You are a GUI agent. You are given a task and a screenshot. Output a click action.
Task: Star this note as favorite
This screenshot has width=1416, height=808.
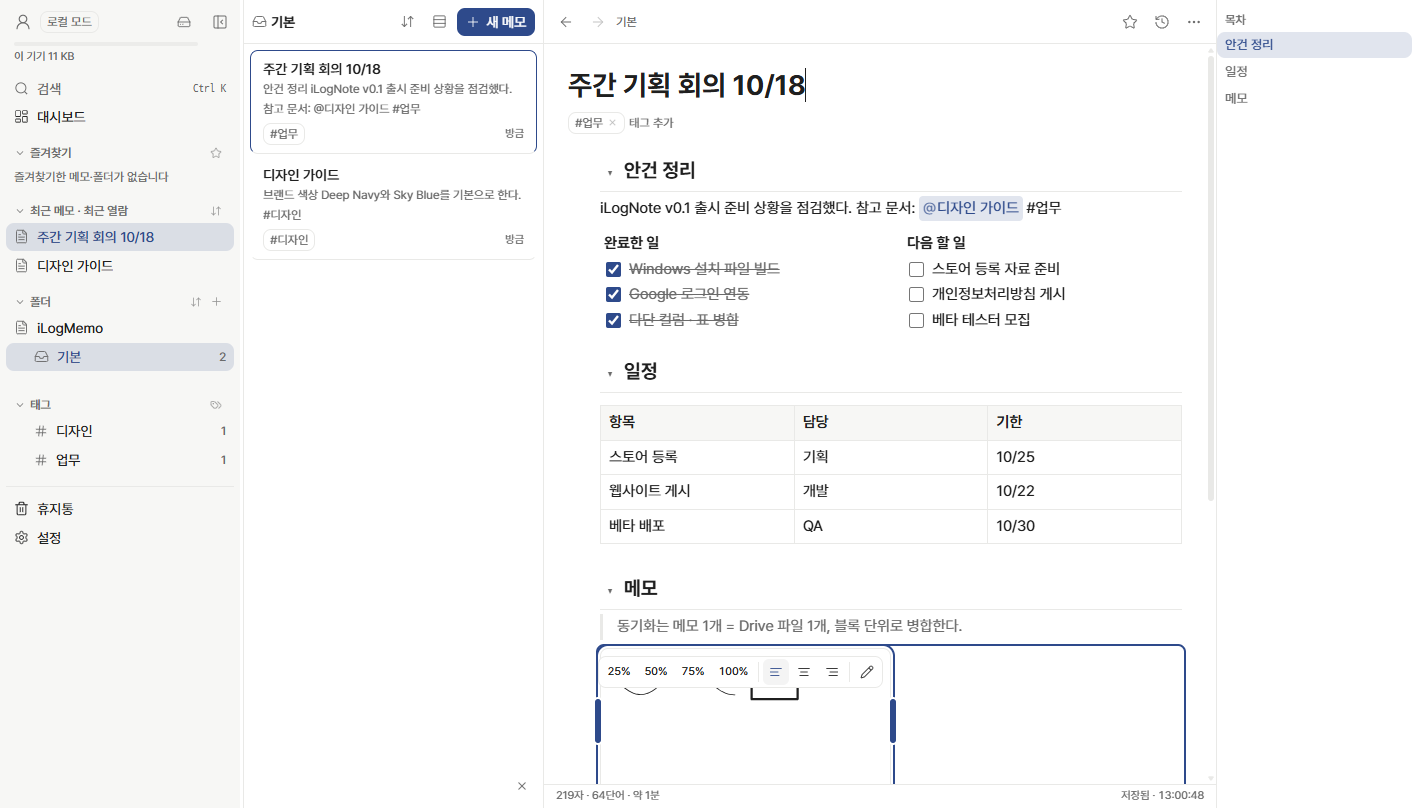tap(1130, 22)
